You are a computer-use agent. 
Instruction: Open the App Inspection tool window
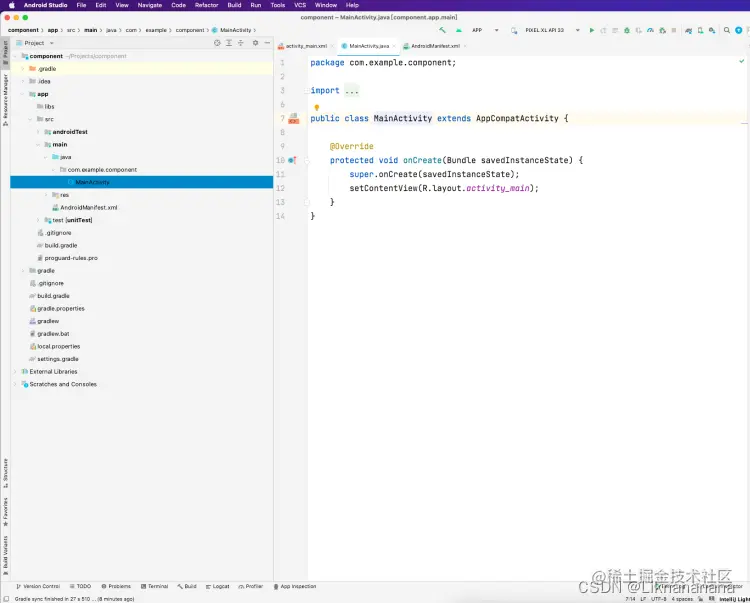pos(295,586)
